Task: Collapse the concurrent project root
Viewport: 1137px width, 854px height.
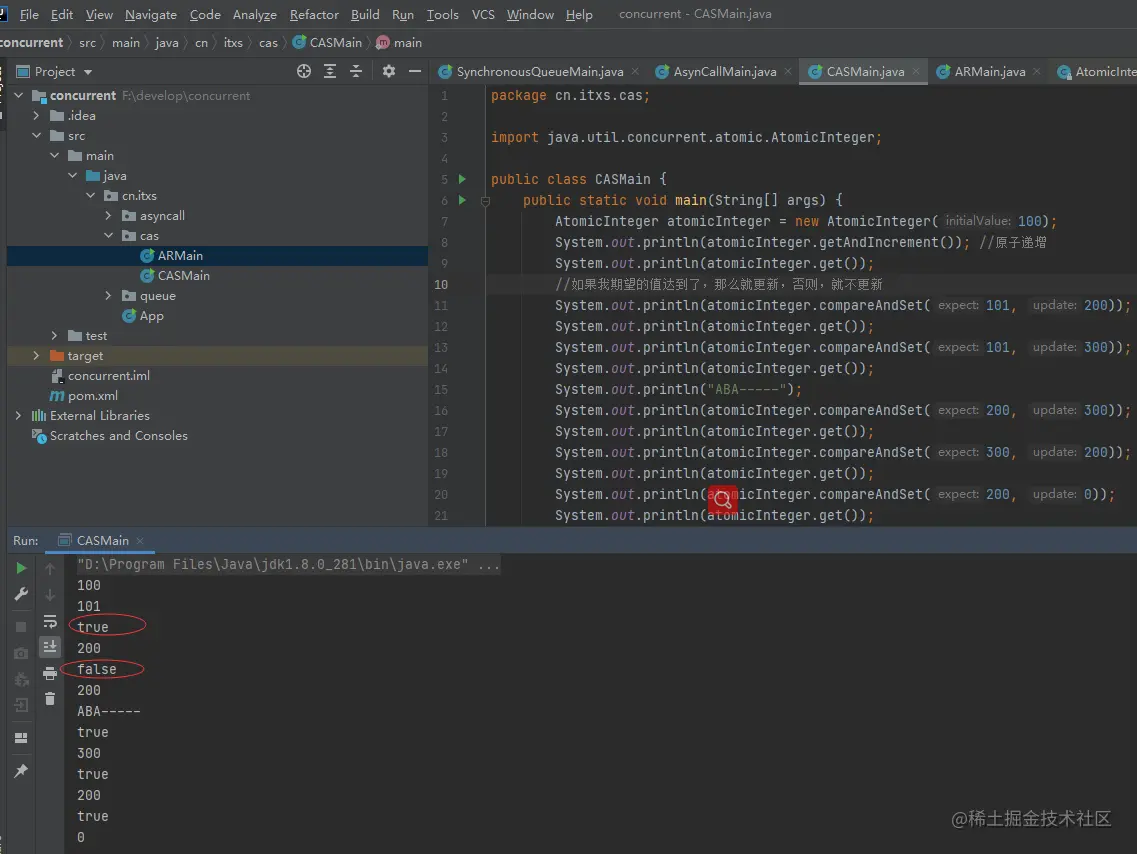Action: pos(19,95)
